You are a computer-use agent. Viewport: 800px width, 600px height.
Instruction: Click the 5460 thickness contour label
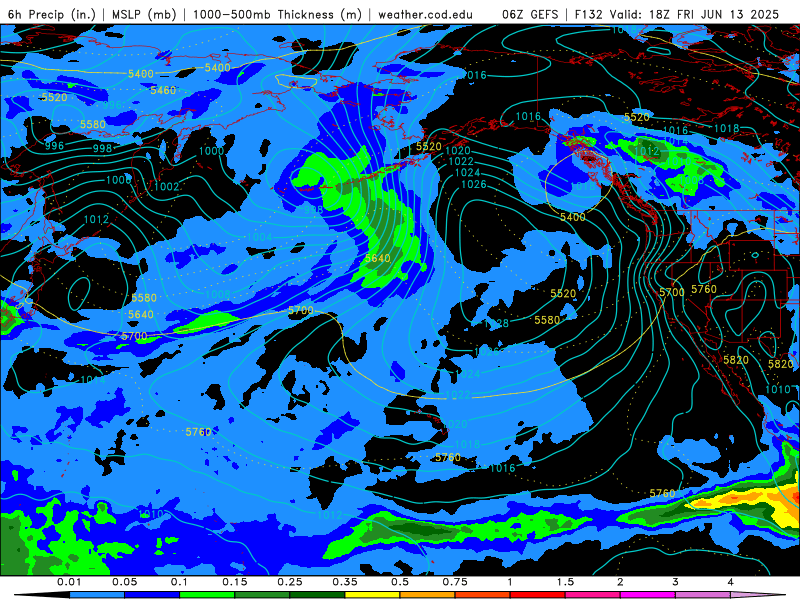pos(163,90)
